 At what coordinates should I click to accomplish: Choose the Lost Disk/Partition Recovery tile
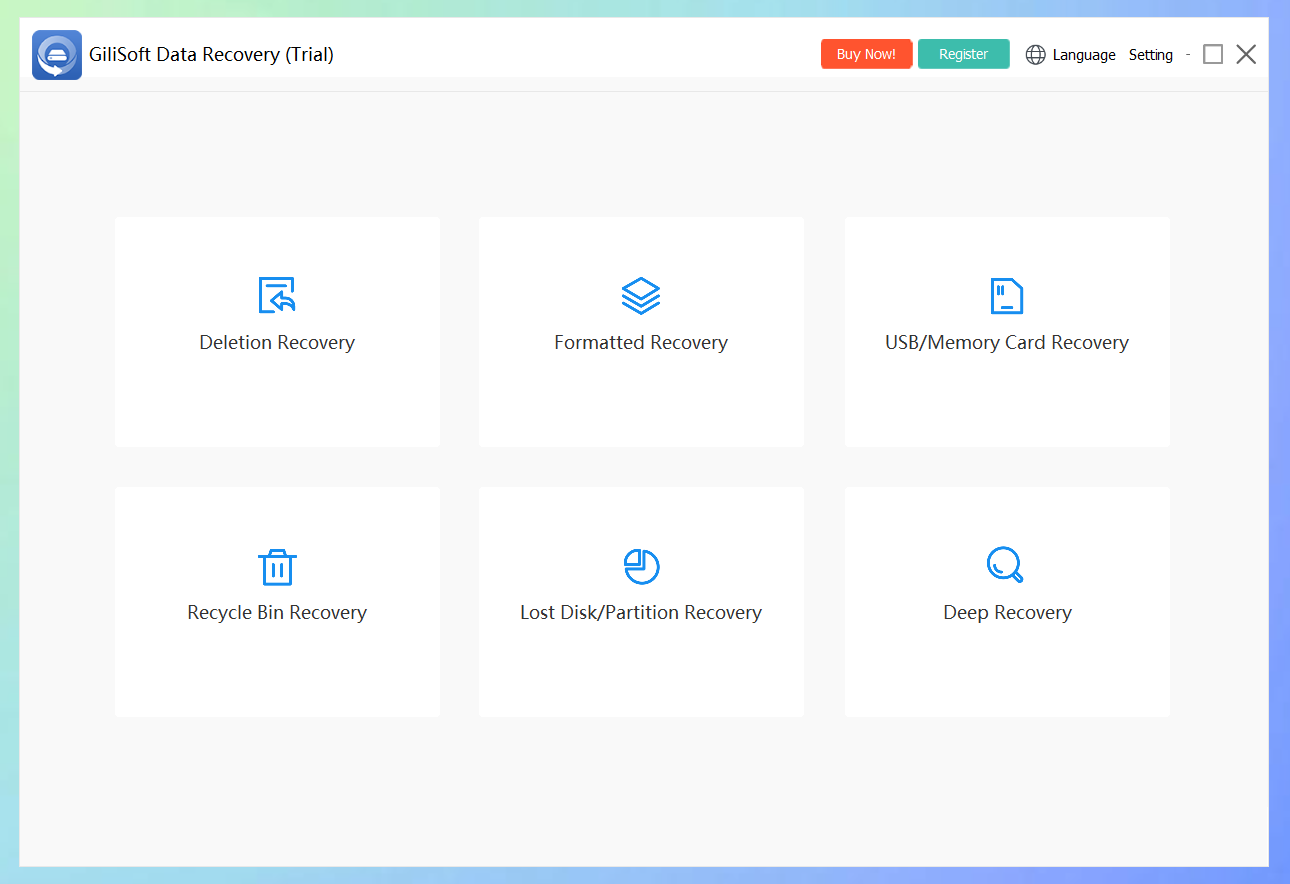coord(641,601)
